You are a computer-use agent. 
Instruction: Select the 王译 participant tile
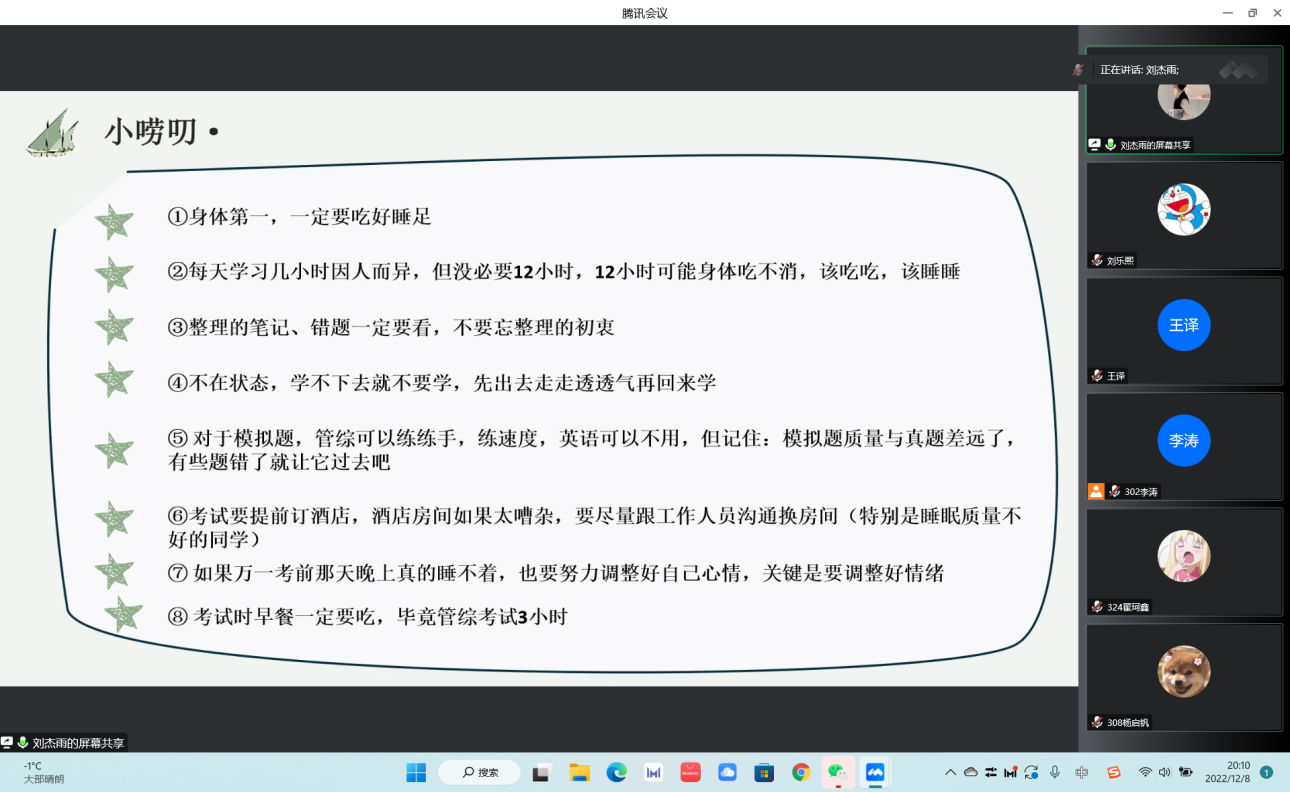tap(1184, 330)
